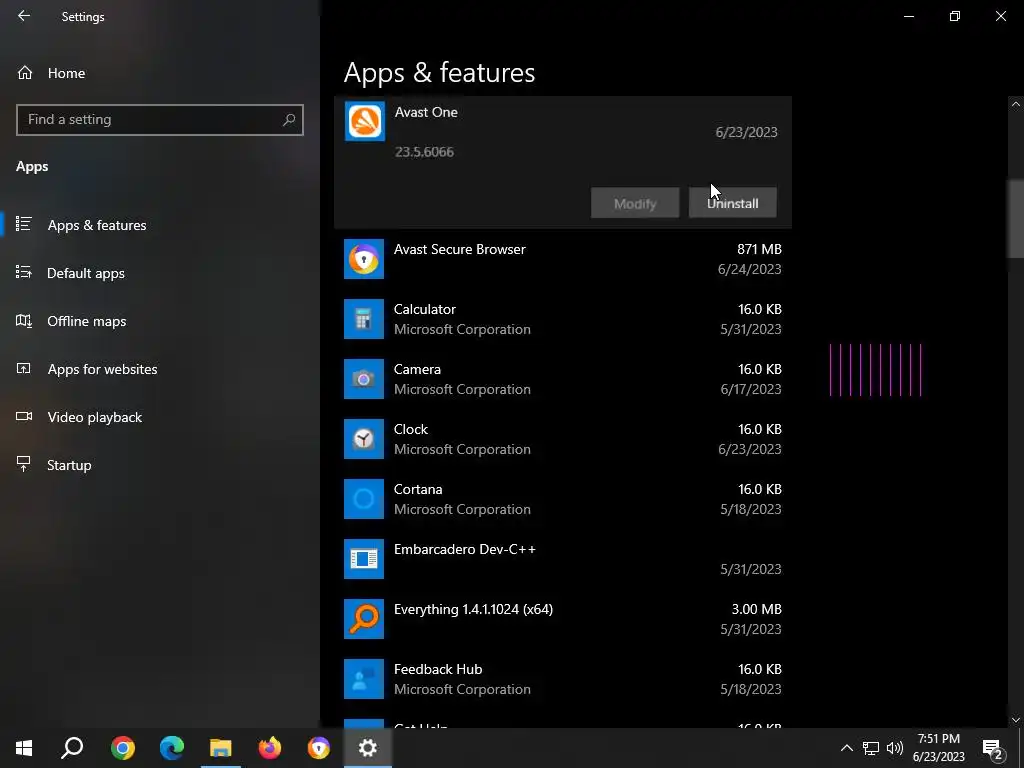Open Default apps section
The height and width of the screenshot is (768, 1024).
86,273
